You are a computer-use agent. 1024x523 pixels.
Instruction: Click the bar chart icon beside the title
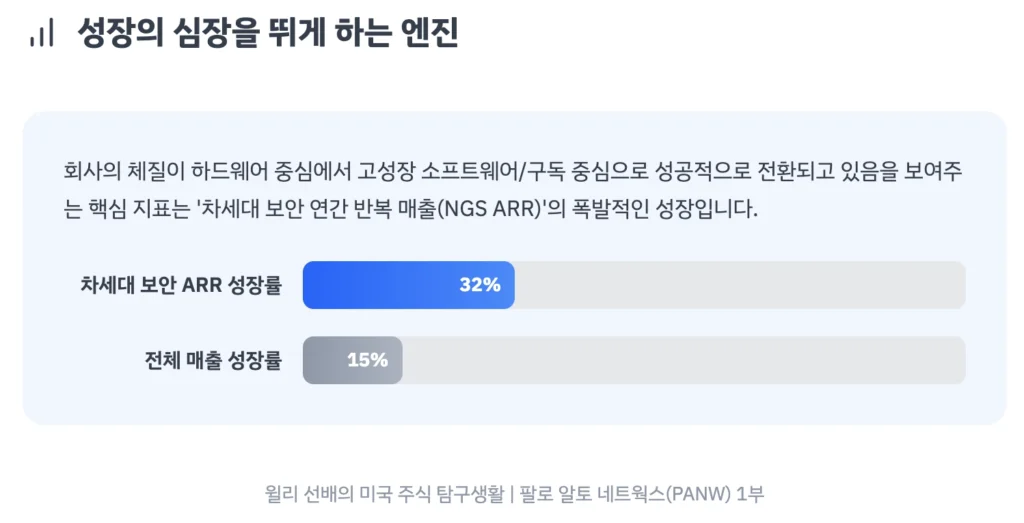[x=41, y=34]
